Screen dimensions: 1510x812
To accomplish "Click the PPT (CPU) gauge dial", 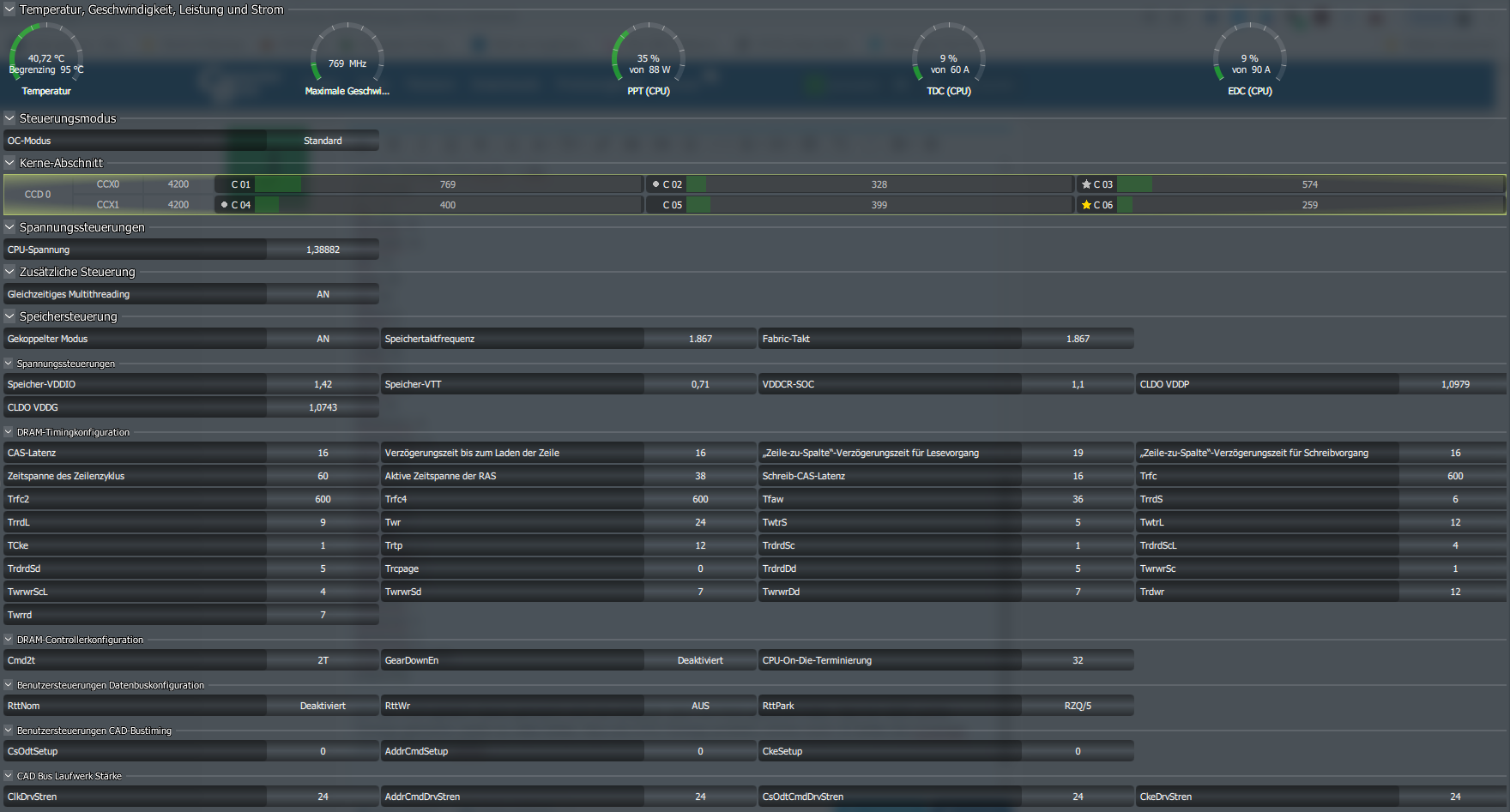I will coord(649,52).
